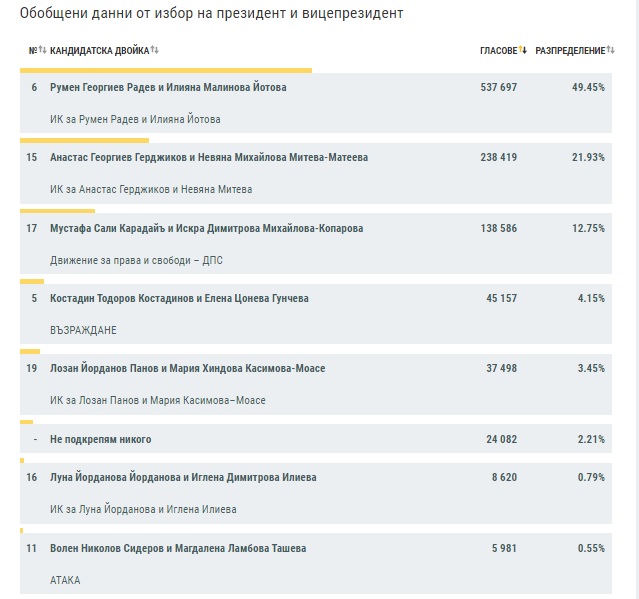Select row Анастас Георгиев Герджиков candidate pair
Viewport: 639px width, 599px height.
(316, 173)
